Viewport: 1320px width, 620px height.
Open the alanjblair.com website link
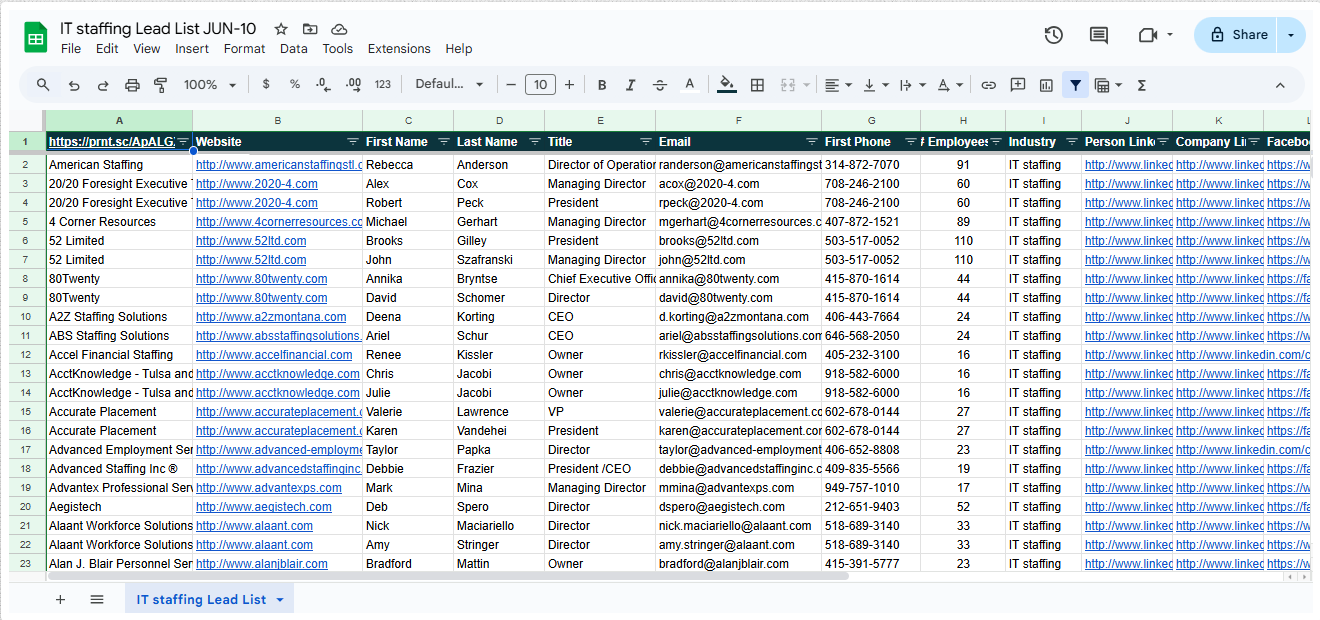click(262, 564)
